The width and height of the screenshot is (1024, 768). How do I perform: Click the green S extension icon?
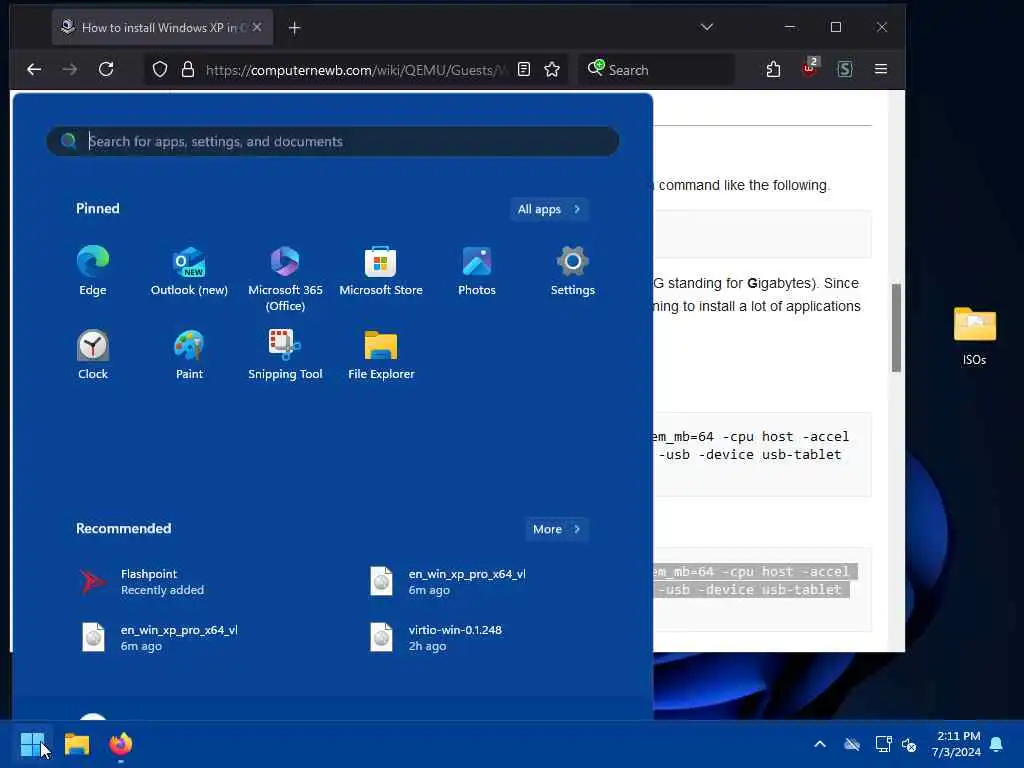tap(845, 69)
